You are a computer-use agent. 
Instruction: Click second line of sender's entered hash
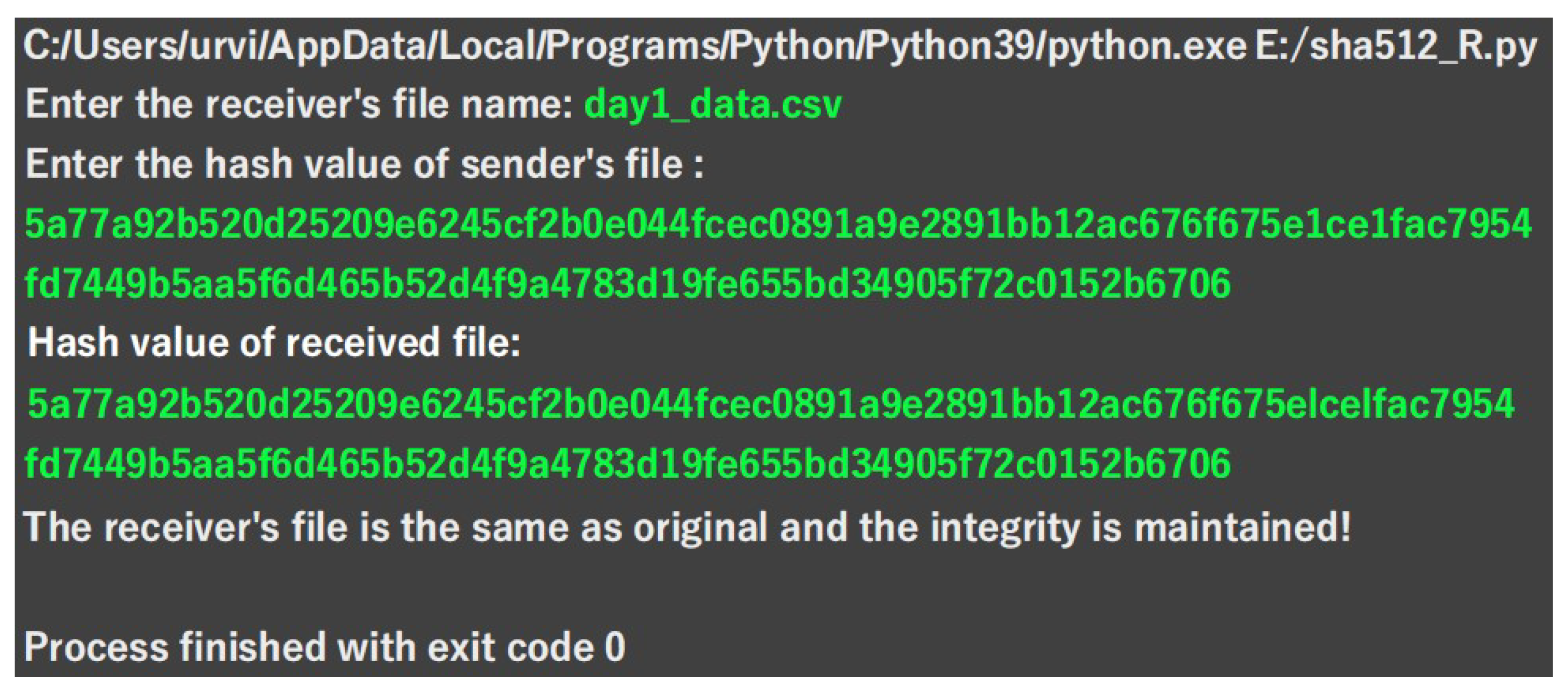click(x=627, y=284)
